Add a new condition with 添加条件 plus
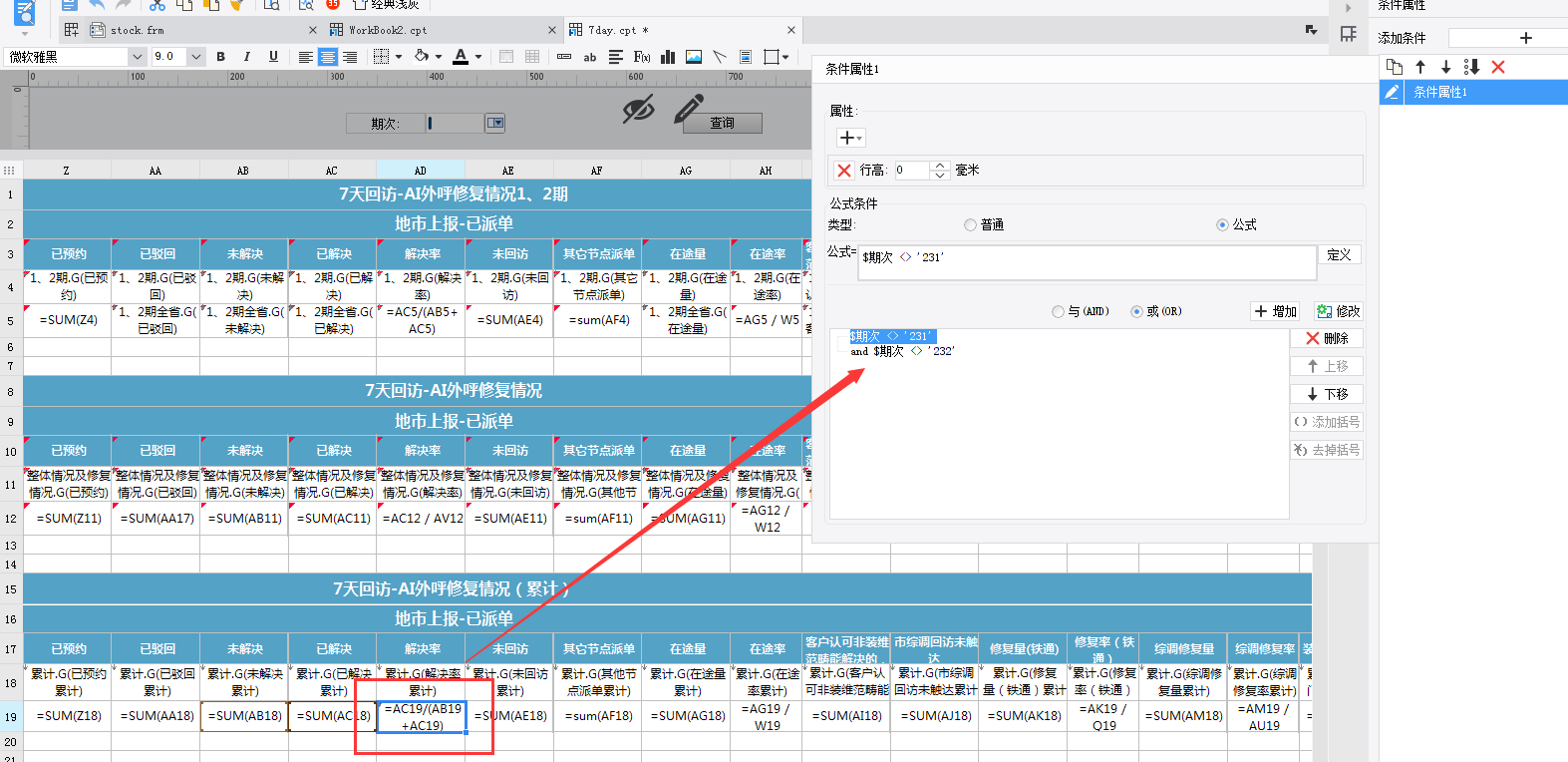This screenshot has width=1568, height=762. 1525,38
